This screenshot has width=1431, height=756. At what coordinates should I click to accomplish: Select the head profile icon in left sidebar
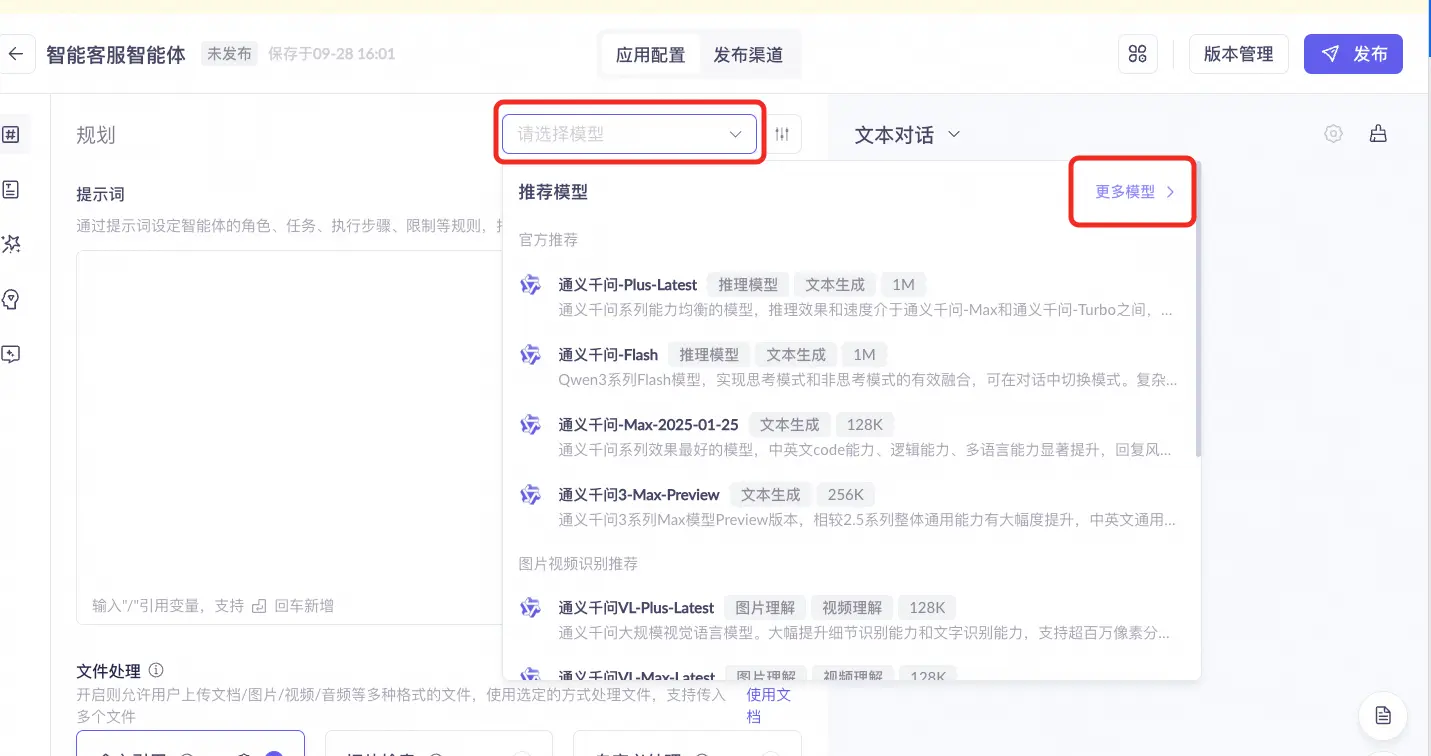[x=12, y=299]
